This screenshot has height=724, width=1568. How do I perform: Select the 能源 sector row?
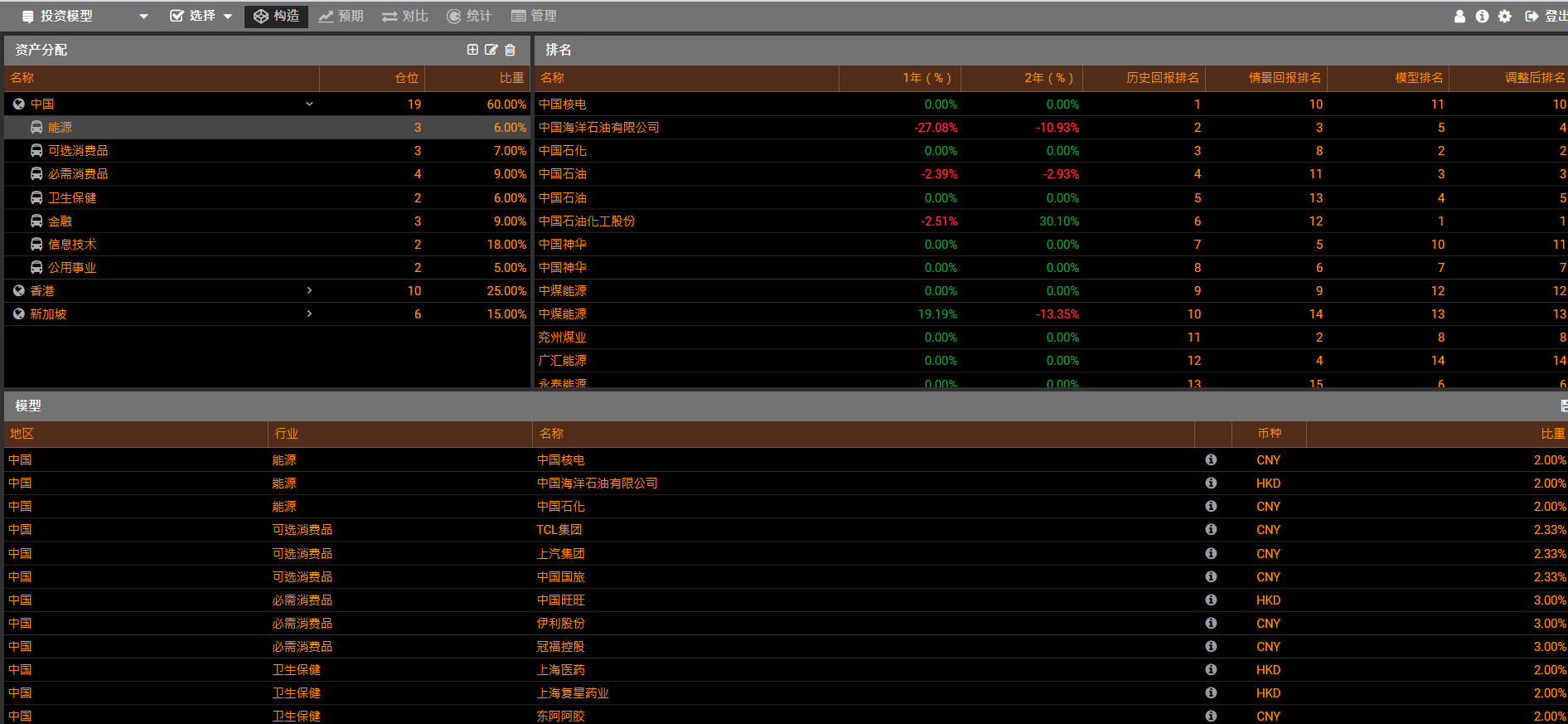coord(267,127)
